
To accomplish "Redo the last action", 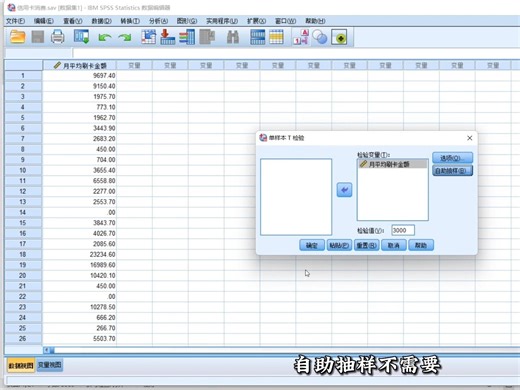I will point(125,37).
